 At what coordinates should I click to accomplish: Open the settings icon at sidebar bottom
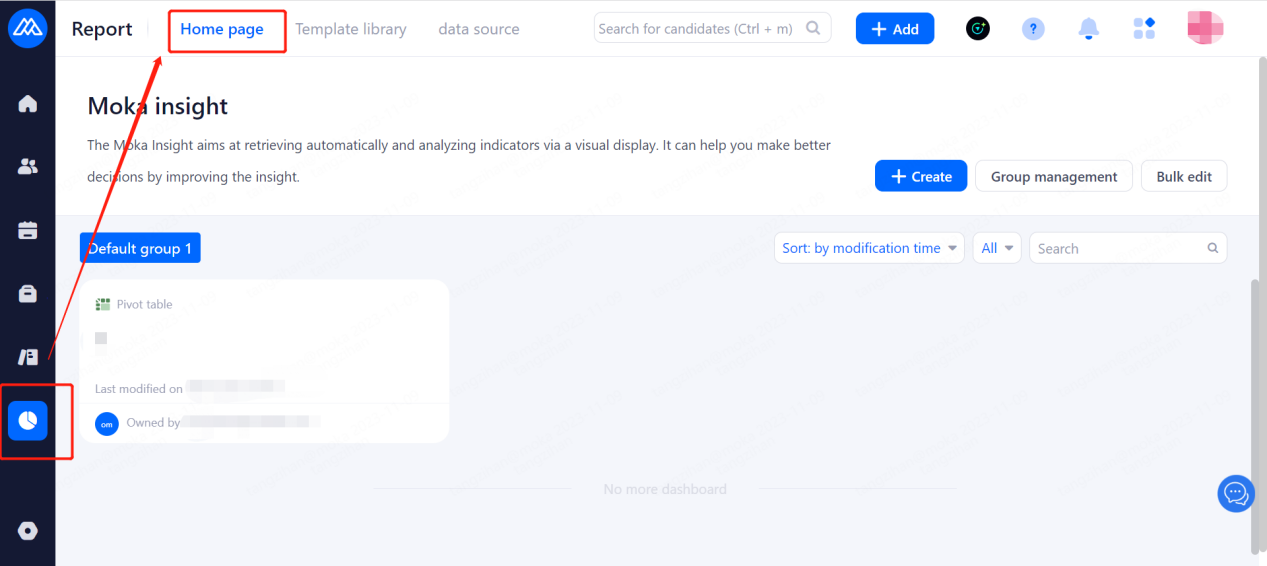[x=28, y=531]
